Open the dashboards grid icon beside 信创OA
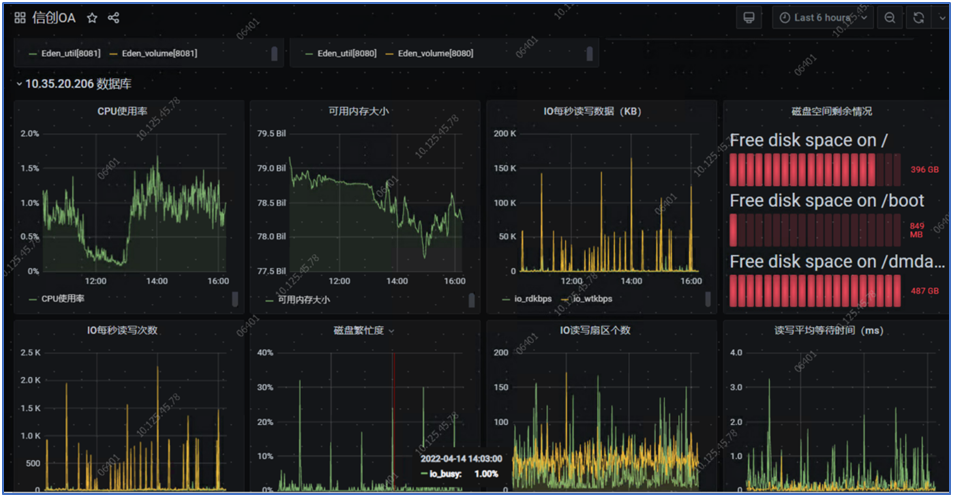The height and width of the screenshot is (497, 953). pyautogui.click(x=20, y=18)
